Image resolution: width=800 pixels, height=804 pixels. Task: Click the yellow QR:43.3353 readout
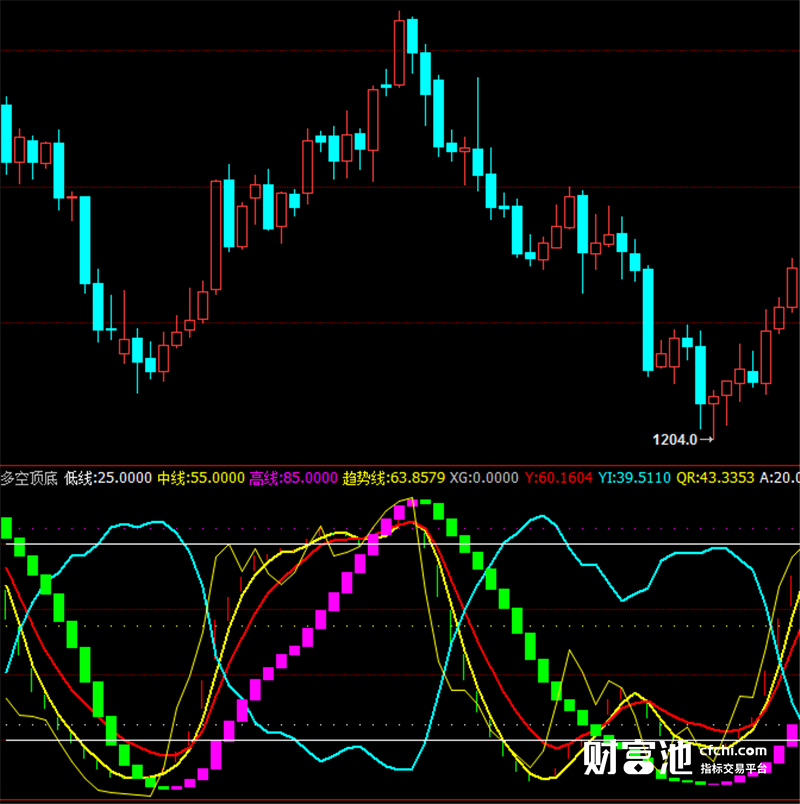(x=715, y=478)
